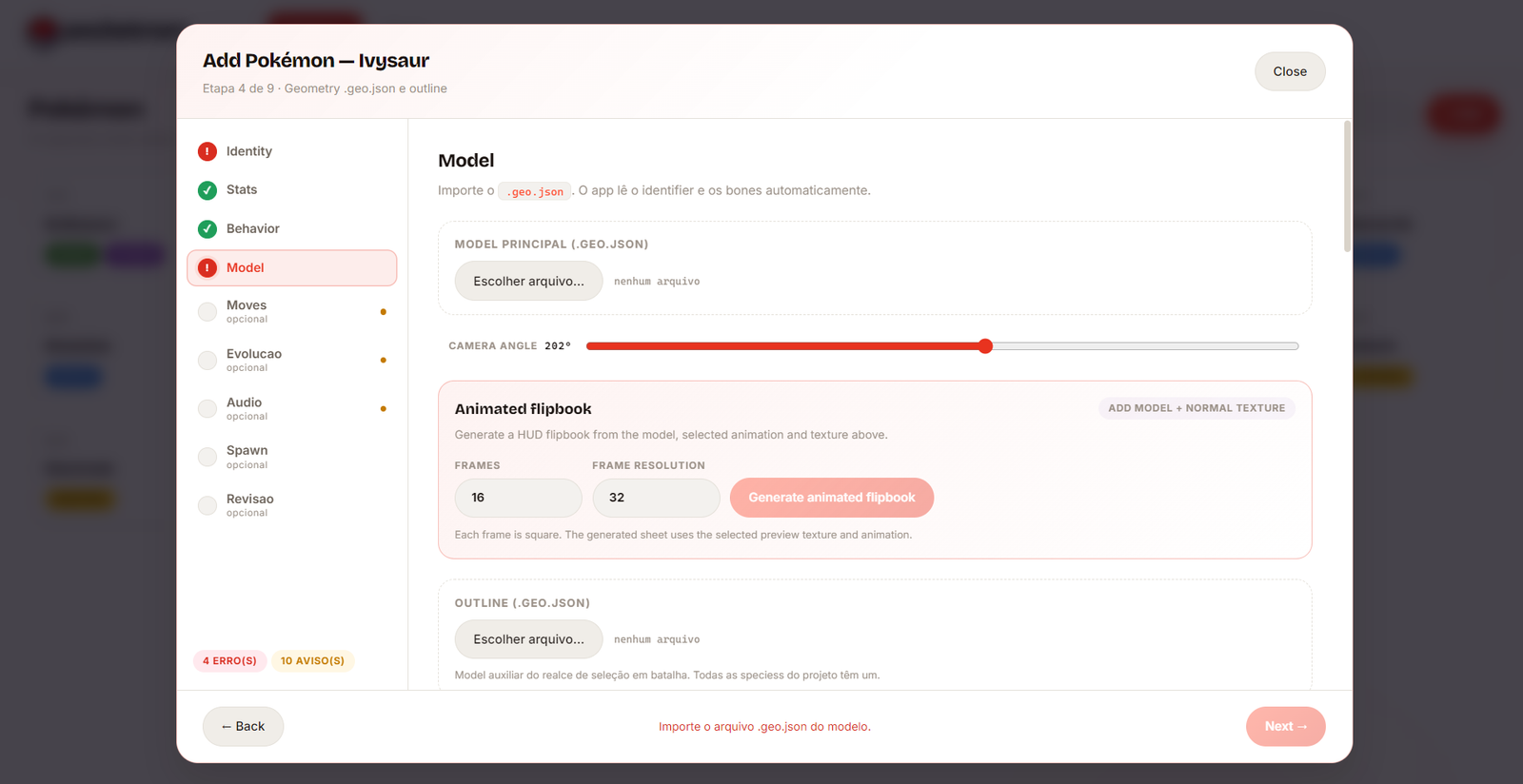The image size is (1523, 784).
Task: Go to the Identity step
Action: coord(292,151)
